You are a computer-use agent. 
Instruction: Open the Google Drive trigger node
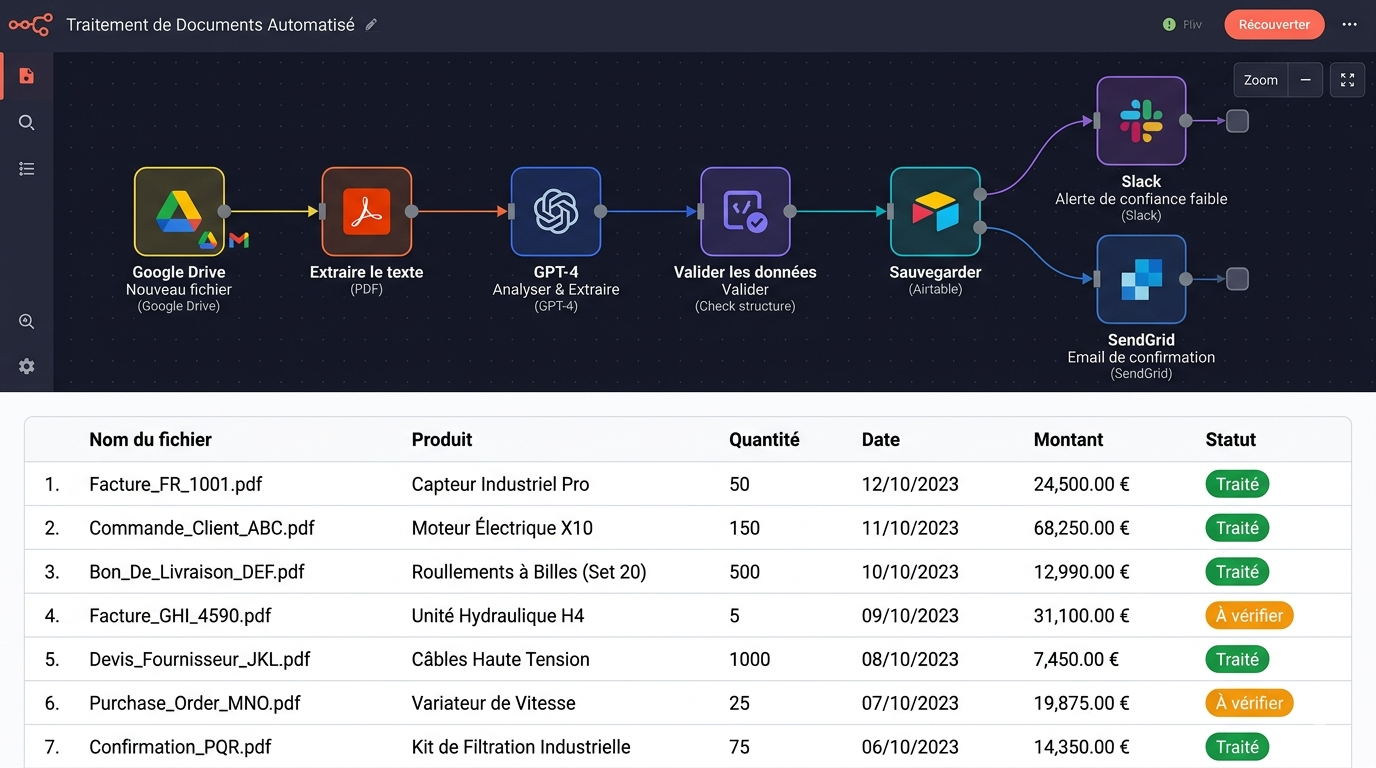[179, 211]
